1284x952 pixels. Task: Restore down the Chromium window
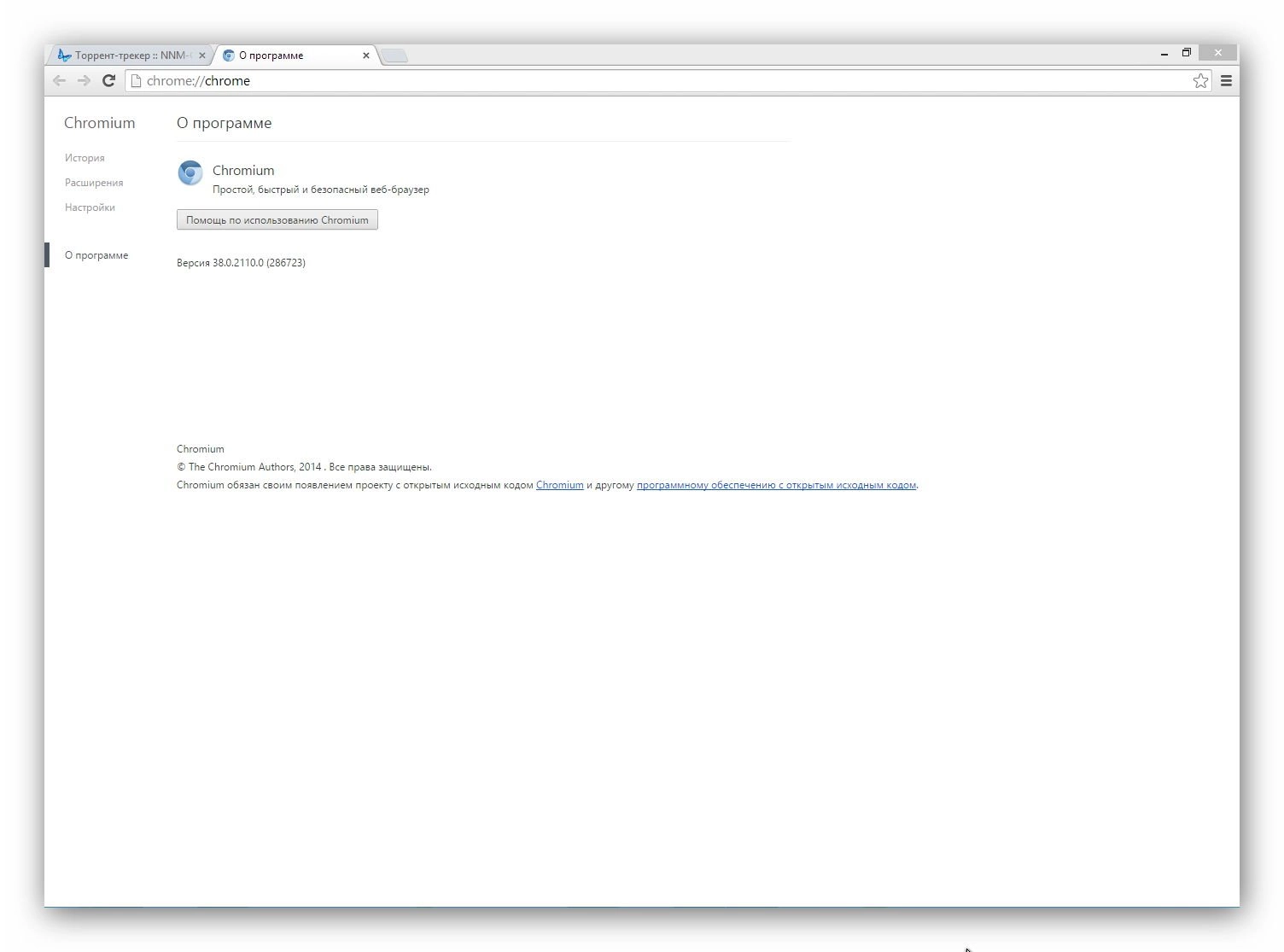pyautogui.click(x=1187, y=53)
